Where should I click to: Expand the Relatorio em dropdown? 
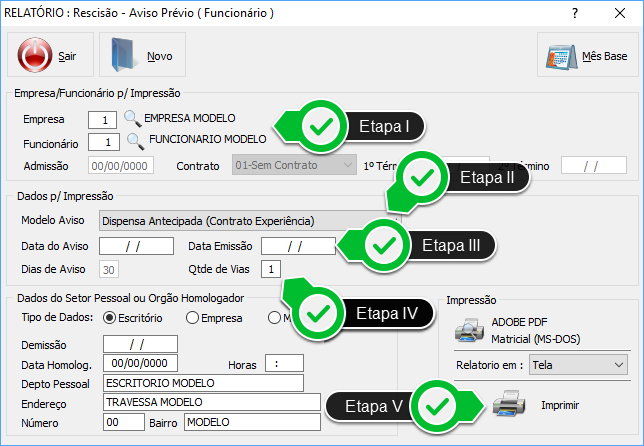578,366
